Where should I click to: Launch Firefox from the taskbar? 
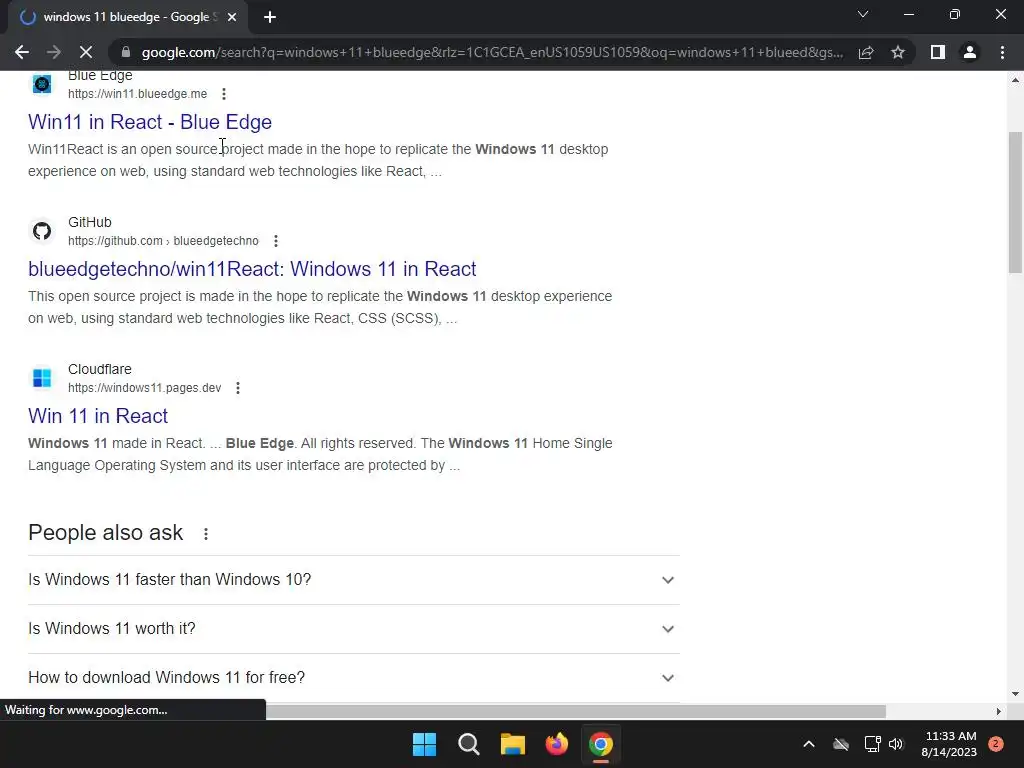pos(557,744)
